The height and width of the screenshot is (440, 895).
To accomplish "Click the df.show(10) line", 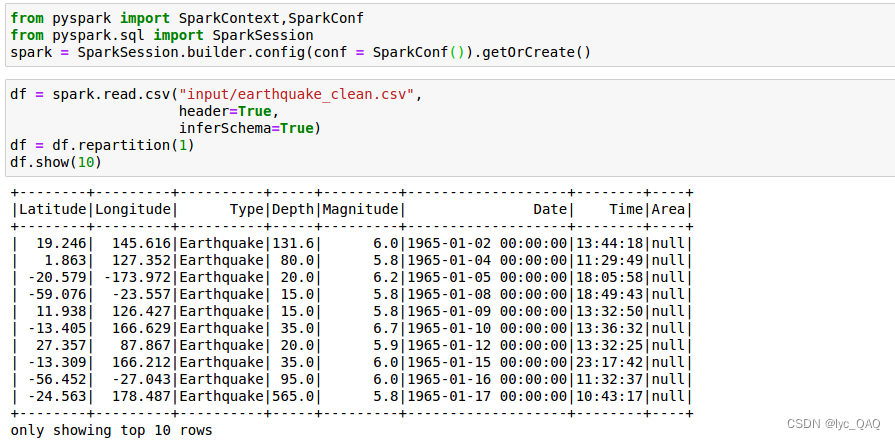I will 55,163.
